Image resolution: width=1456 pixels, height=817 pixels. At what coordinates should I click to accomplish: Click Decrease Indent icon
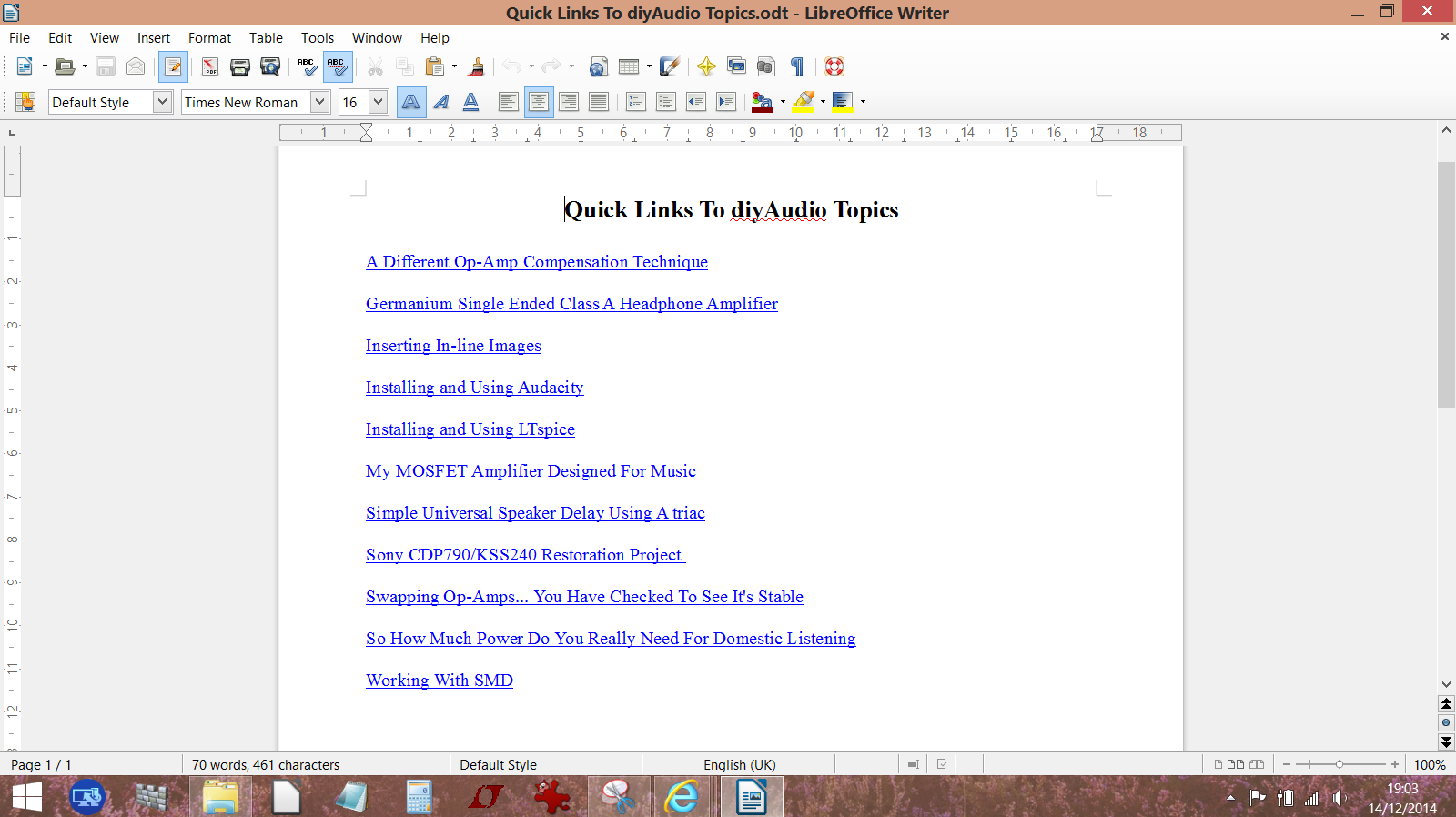(x=696, y=102)
